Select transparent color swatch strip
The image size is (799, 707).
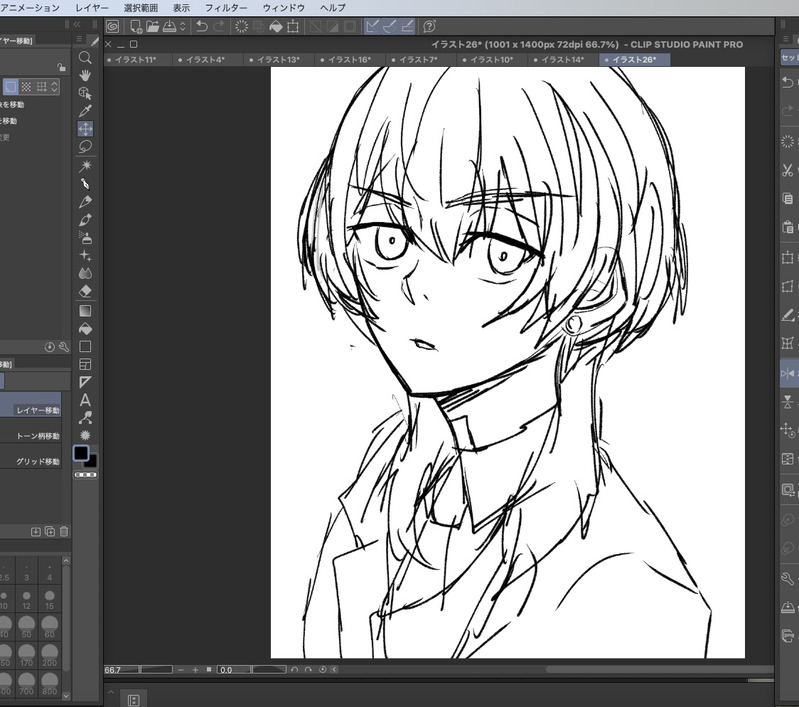[x=86, y=475]
